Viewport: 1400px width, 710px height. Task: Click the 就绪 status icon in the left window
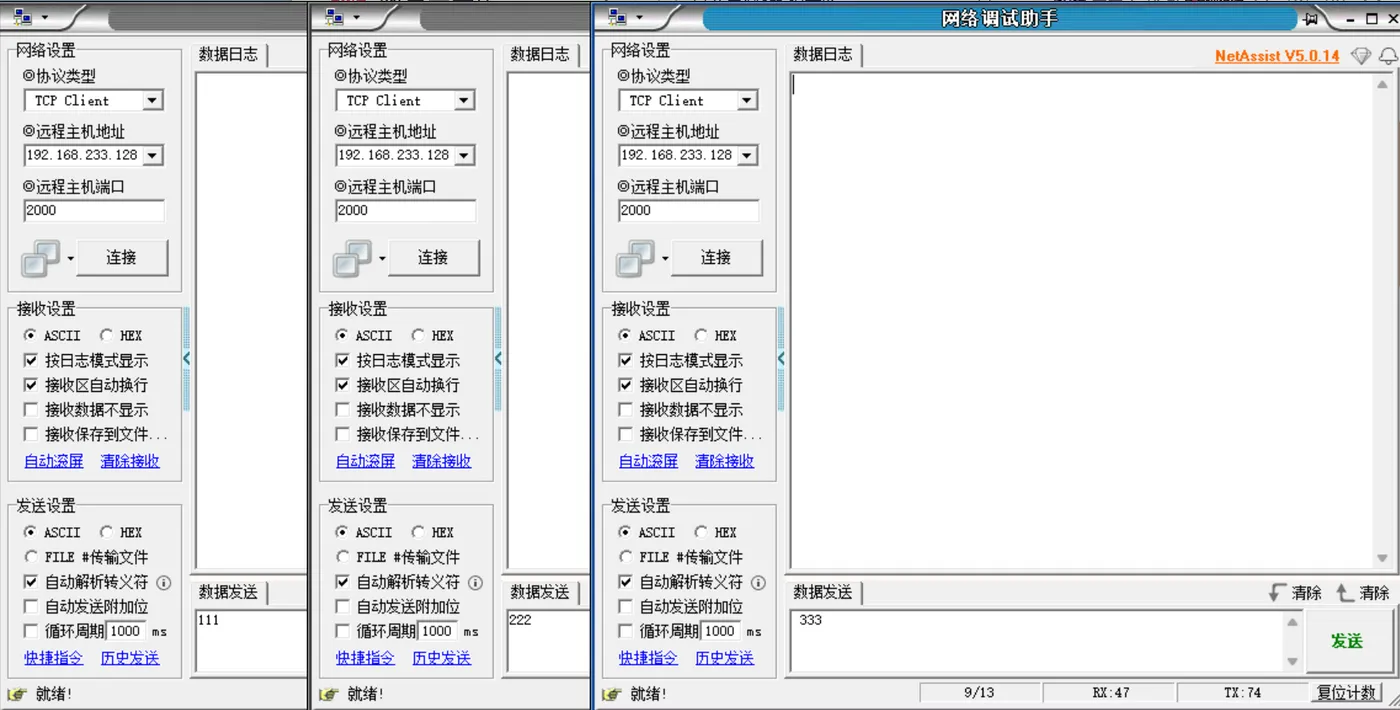(x=16, y=693)
